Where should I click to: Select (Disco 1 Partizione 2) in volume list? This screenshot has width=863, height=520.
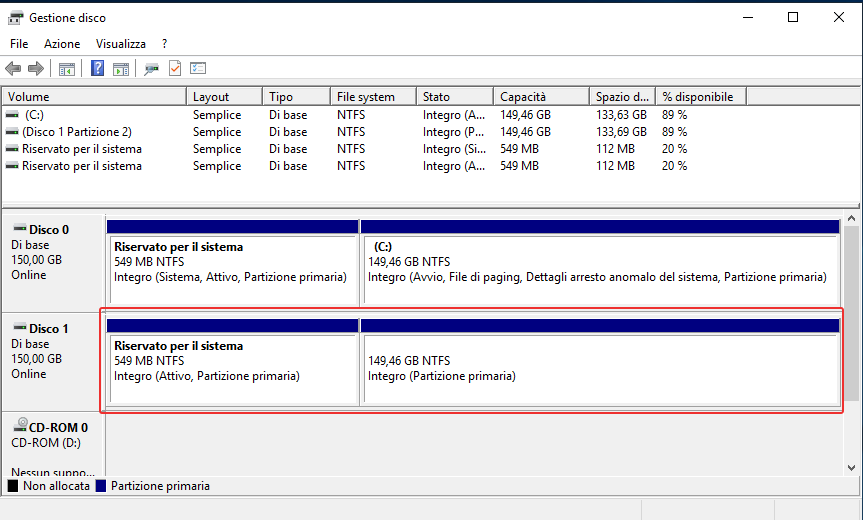77,132
